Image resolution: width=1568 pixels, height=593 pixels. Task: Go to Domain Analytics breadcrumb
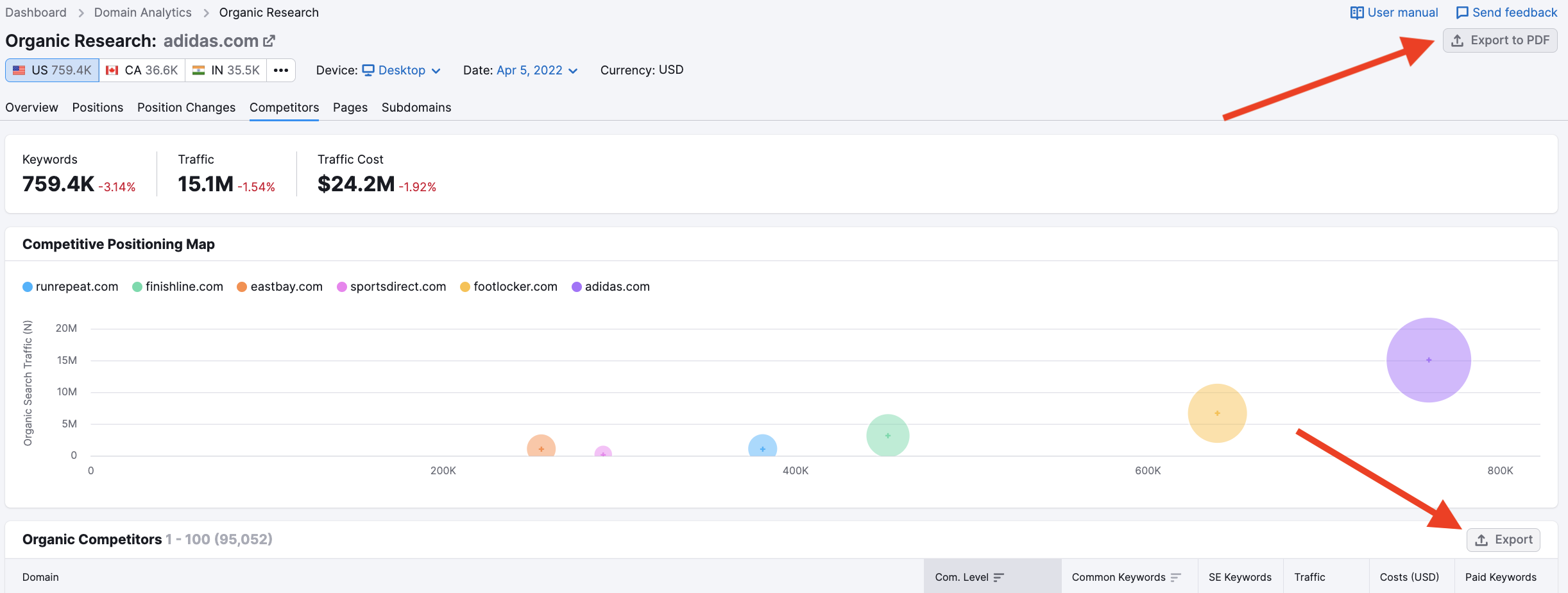click(142, 12)
